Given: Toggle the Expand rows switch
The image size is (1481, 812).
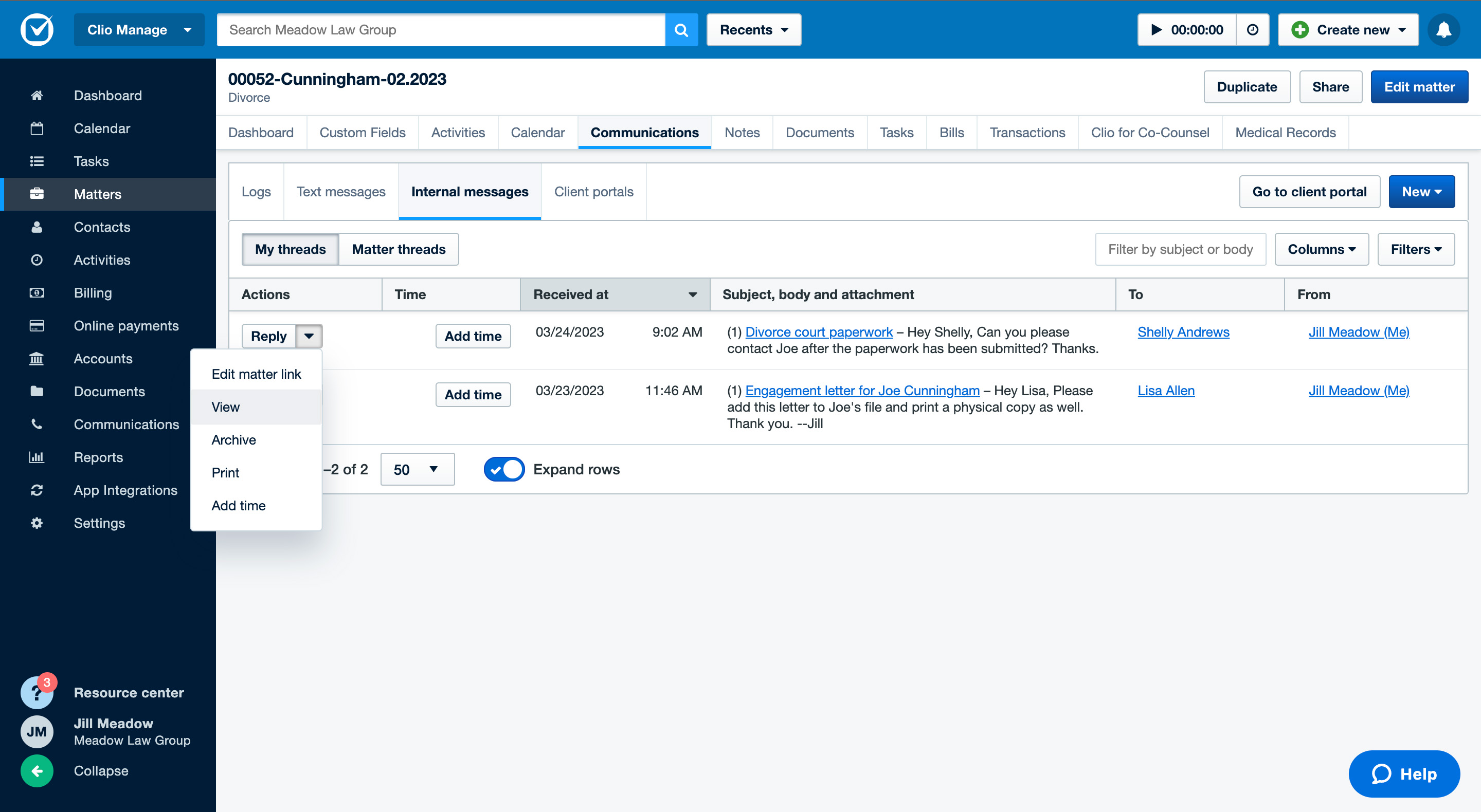Looking at the screenshot, I should click(x=504, y=470).
